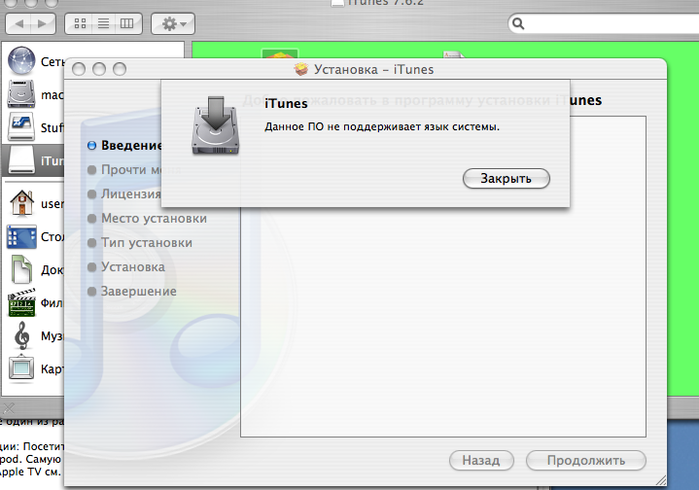Select the iTunes disk image icon in the sidebar

tap(21, 160)
